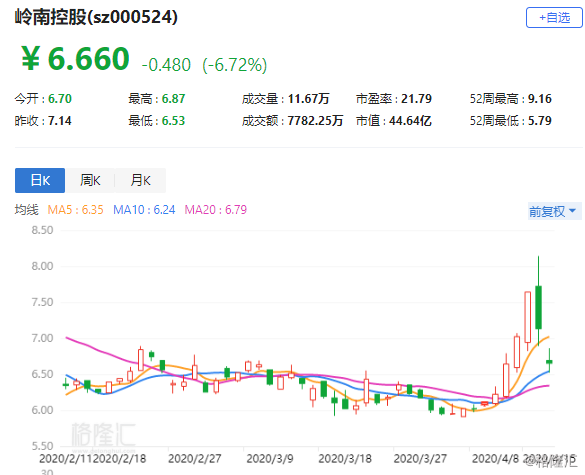The width and height of the screenshot is (585, 475).
Task: Switch to 月K chart tab
Action: click(x=140, y=181)
